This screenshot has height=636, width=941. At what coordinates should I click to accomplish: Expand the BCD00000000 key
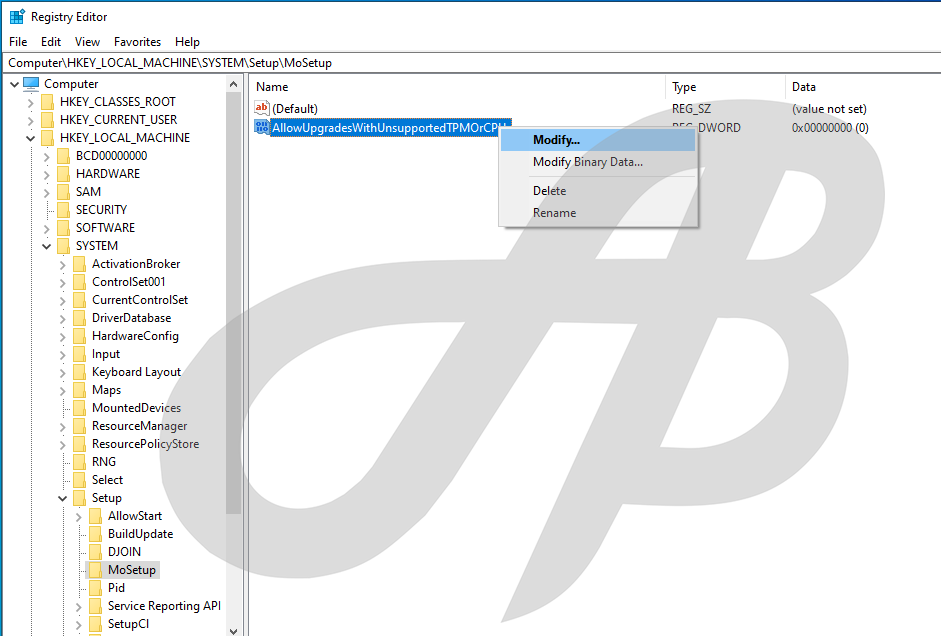[47, 157]
